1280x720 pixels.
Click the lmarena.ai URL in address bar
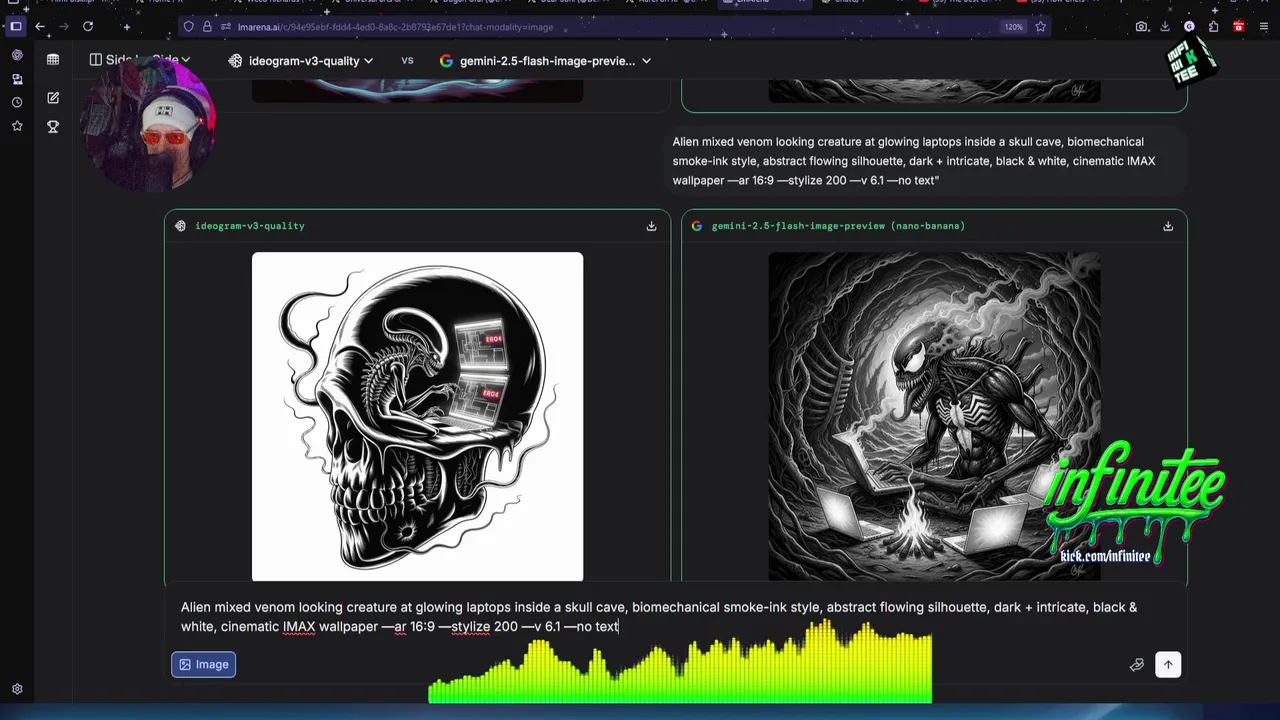pos(395,27)
